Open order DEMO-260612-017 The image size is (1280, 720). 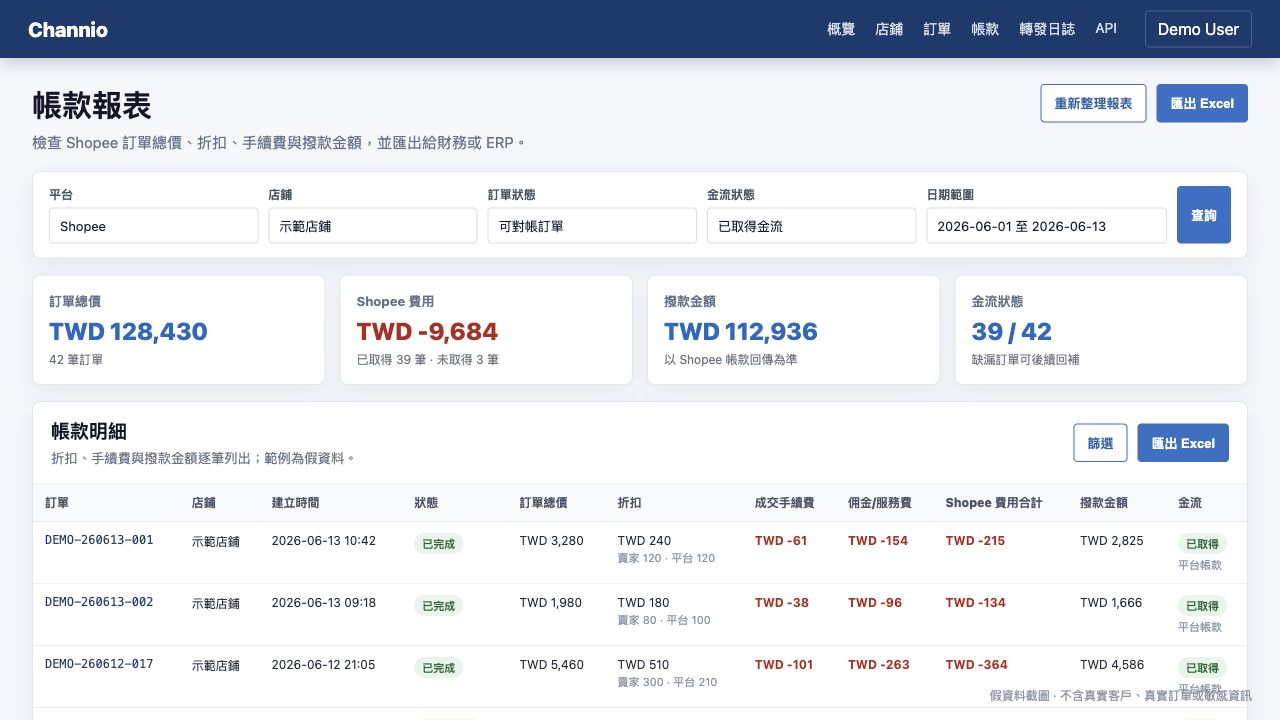(x=99, y=664)
